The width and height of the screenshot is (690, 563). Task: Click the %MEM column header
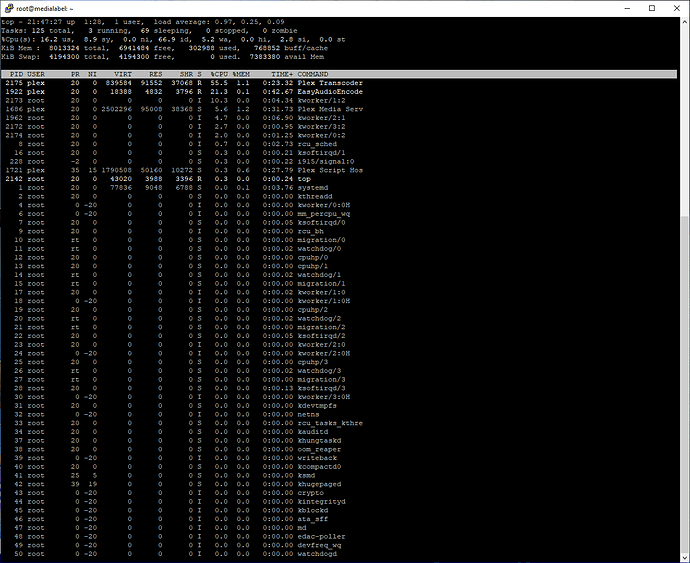(x=241, y=74)
